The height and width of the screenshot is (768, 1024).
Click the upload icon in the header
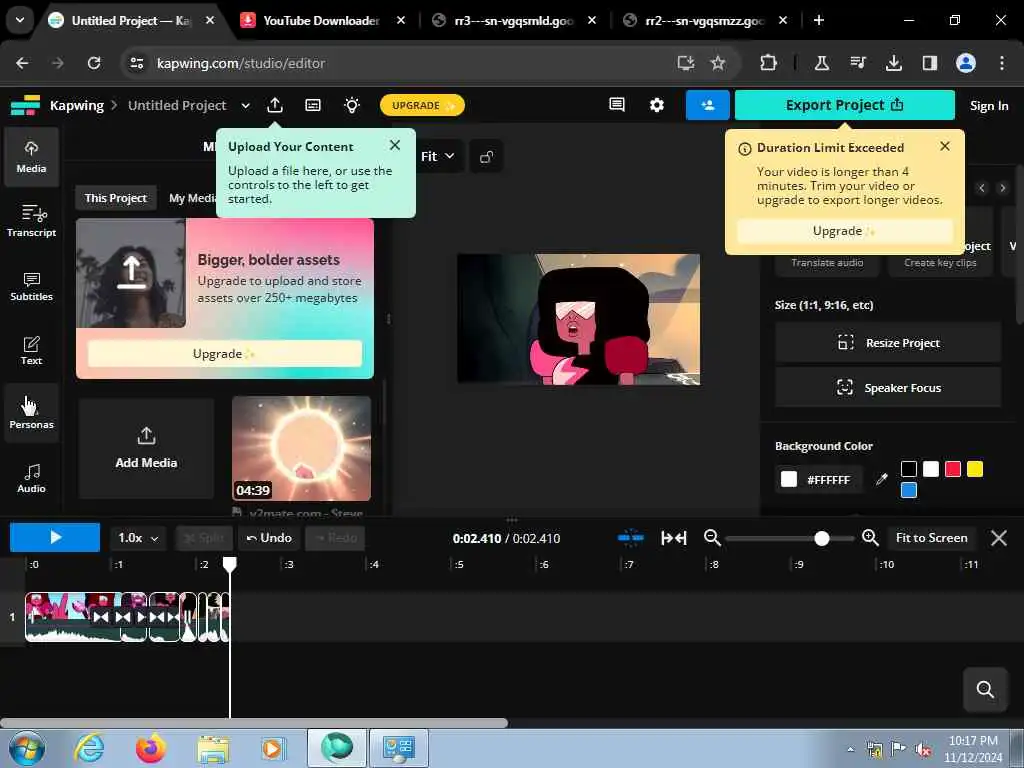point(275,105)
